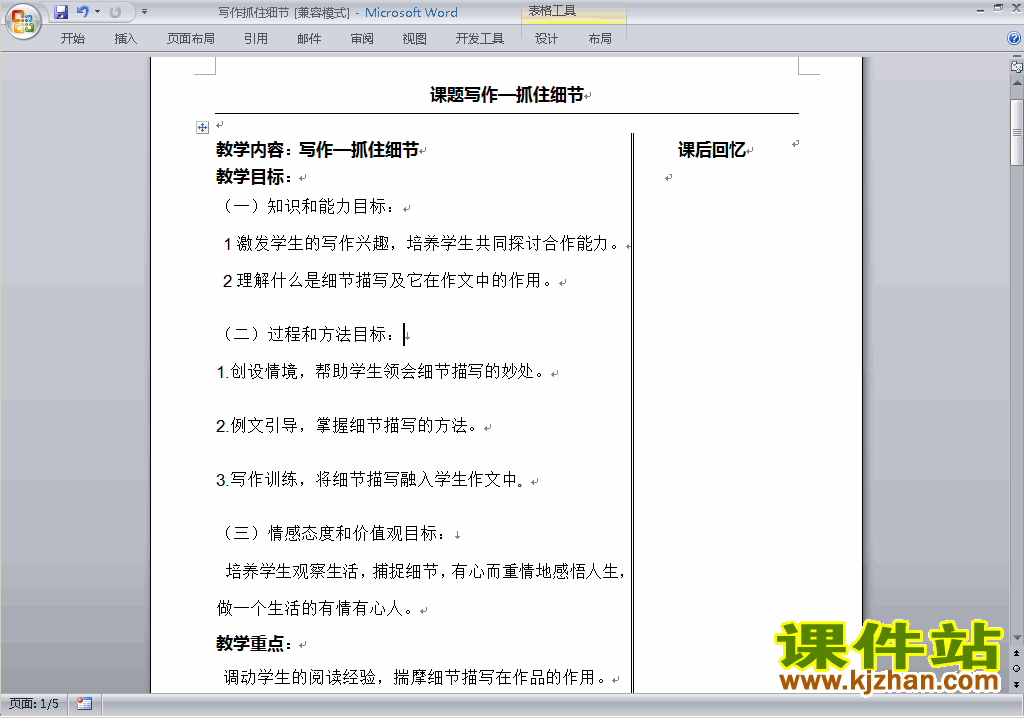Click the line （三）情感态度和价值观目标：

coord(332,534)
